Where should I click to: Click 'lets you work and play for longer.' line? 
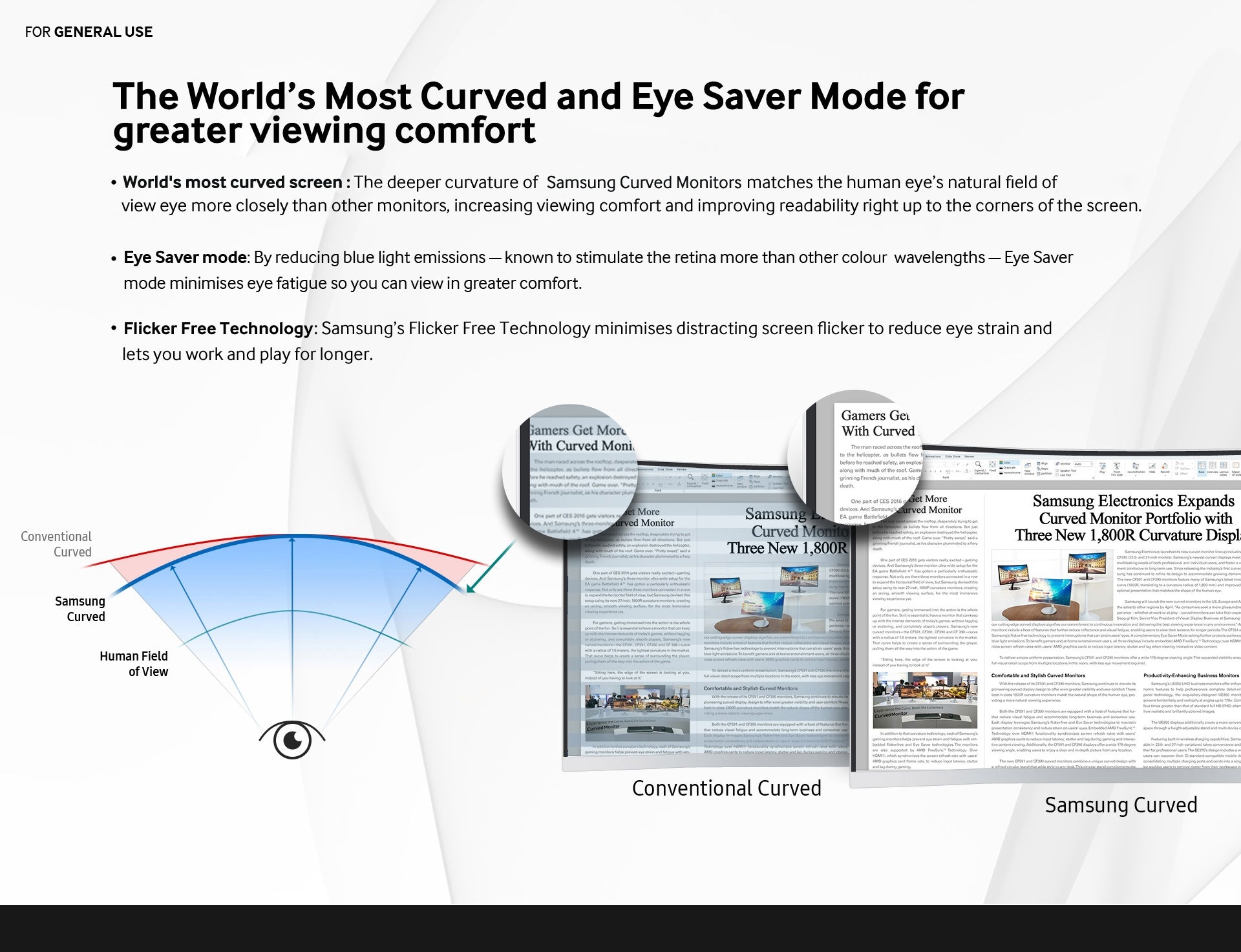click(248, 354)
